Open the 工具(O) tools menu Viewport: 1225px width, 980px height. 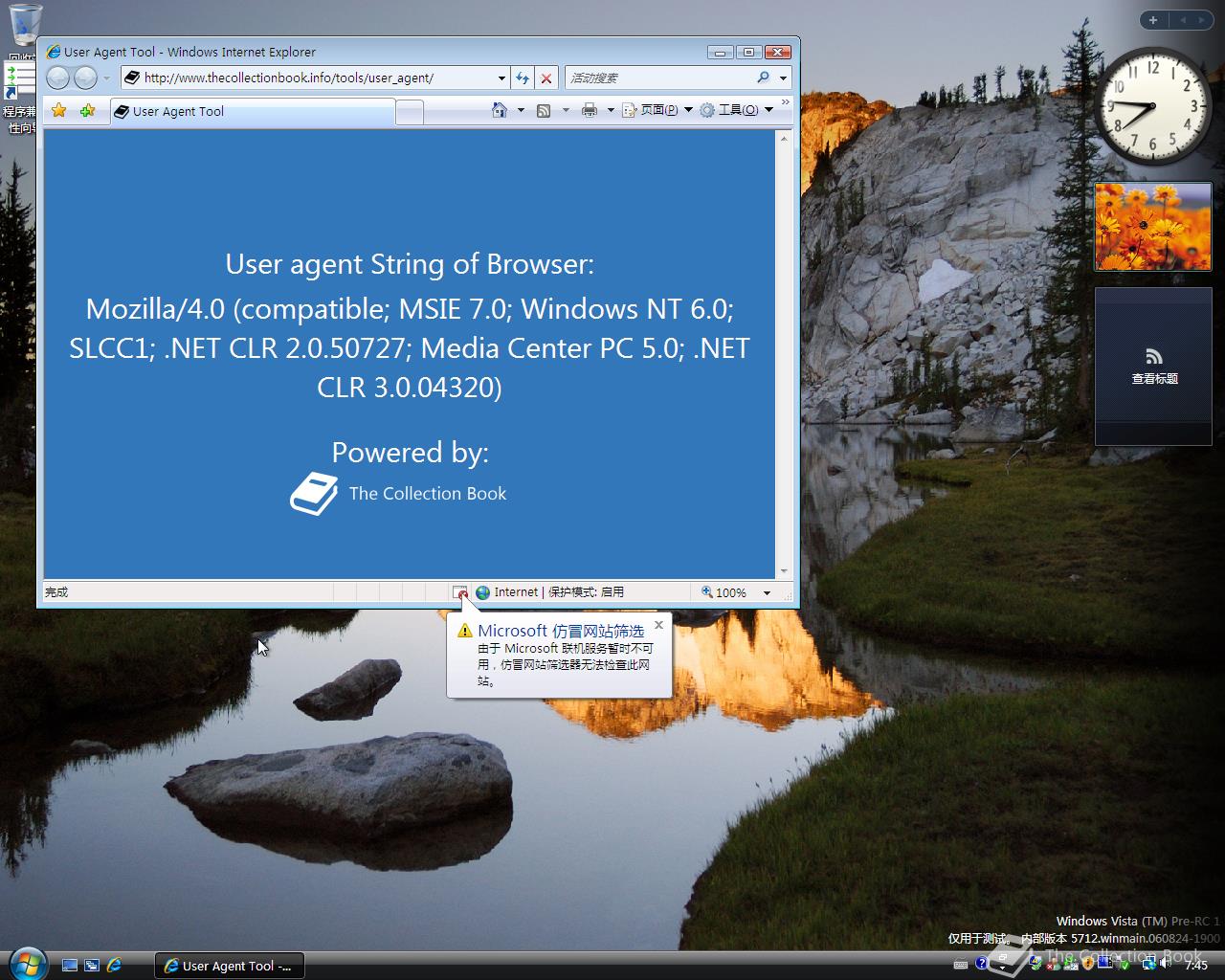click(736, 110)
